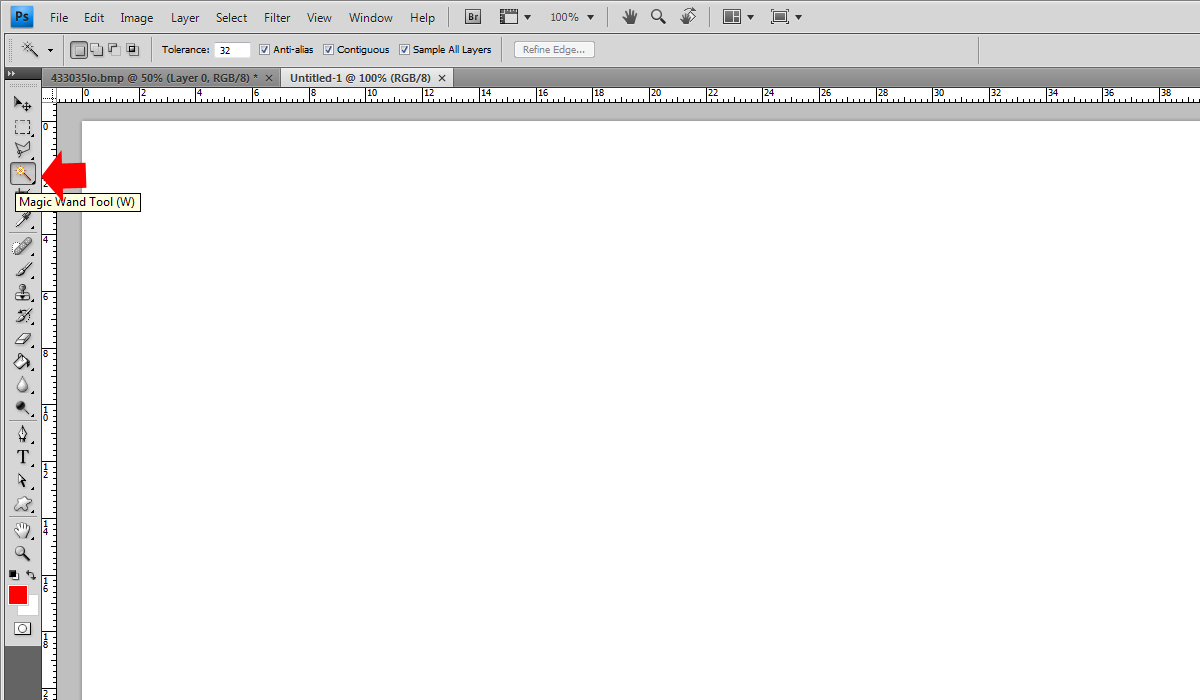Select the Paint Bucket tool
The image size is (1200, 700).
[x=22, y=362]
